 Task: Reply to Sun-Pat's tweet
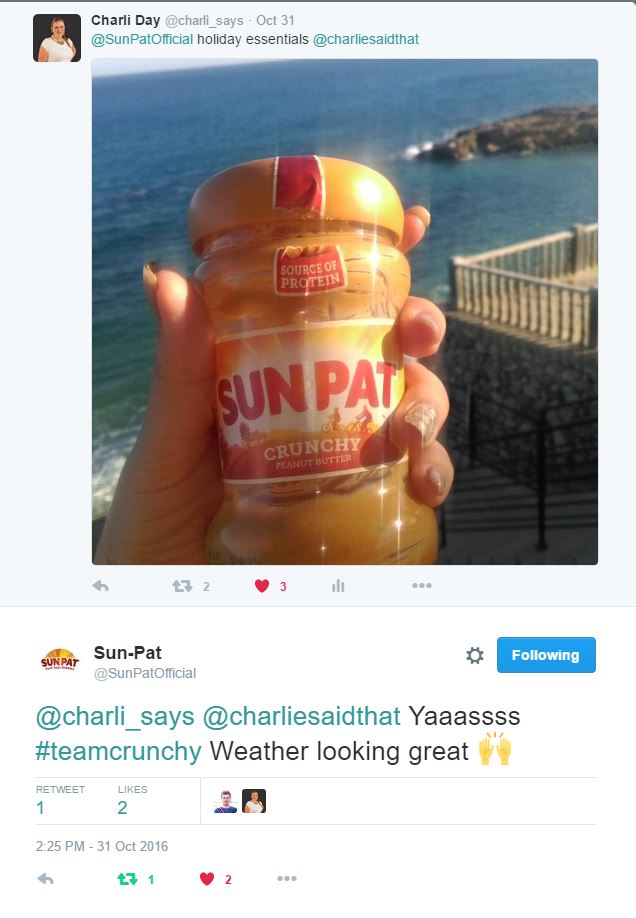click(46, 878)
